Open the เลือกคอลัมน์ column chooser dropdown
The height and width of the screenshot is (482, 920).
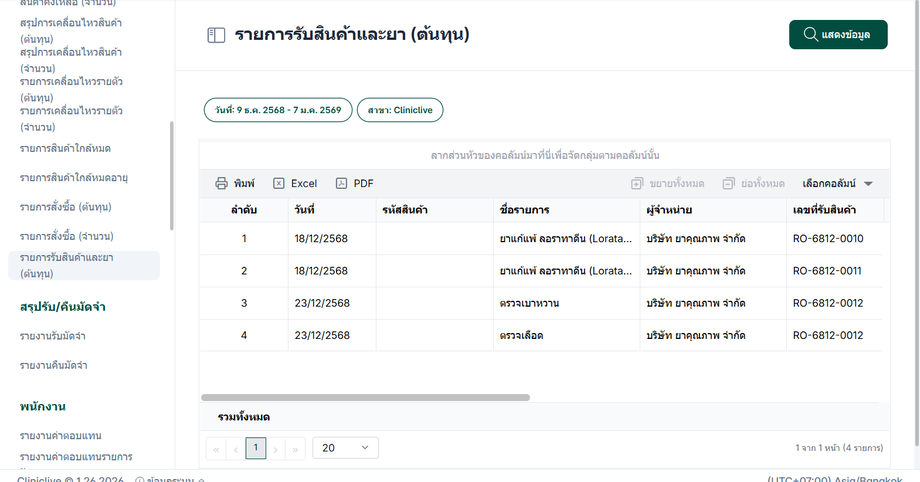click(837, 184)
